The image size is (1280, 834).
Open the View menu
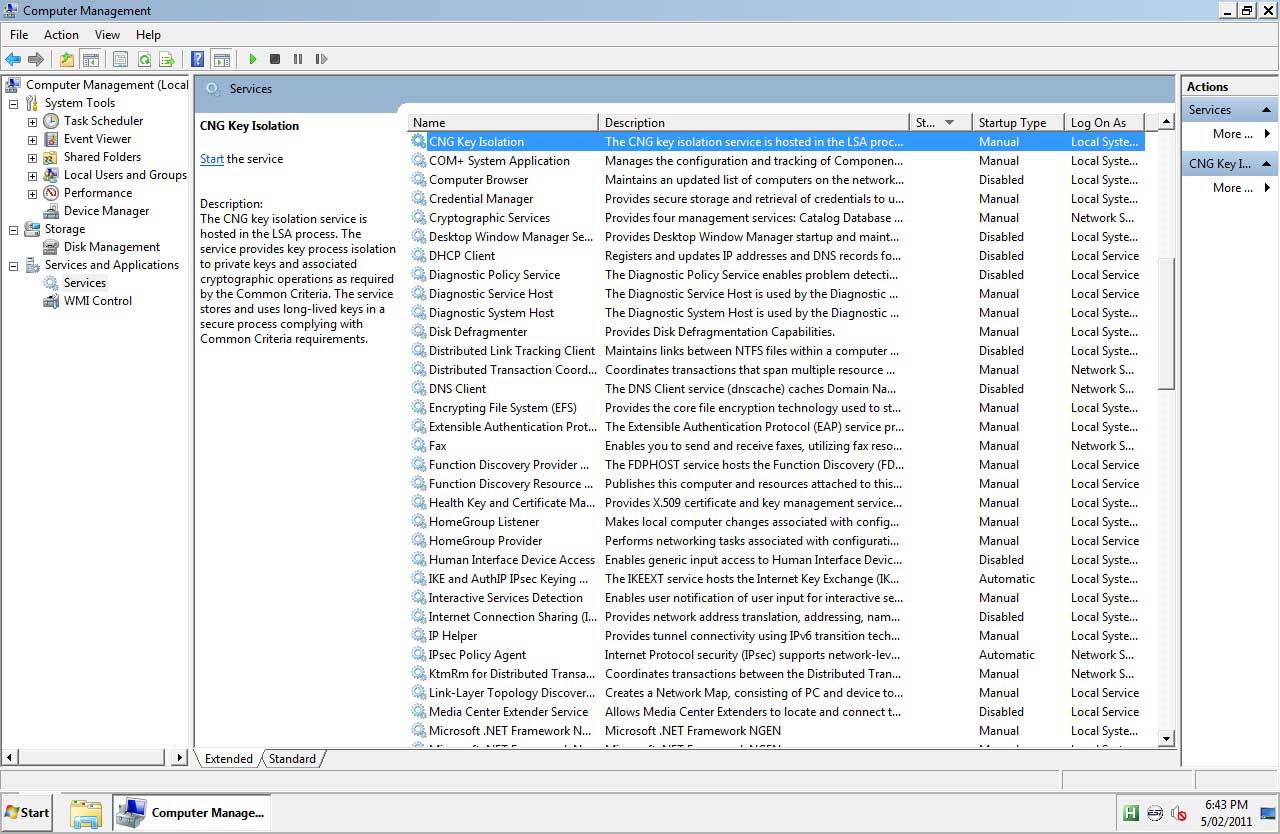tap(107, 35)
